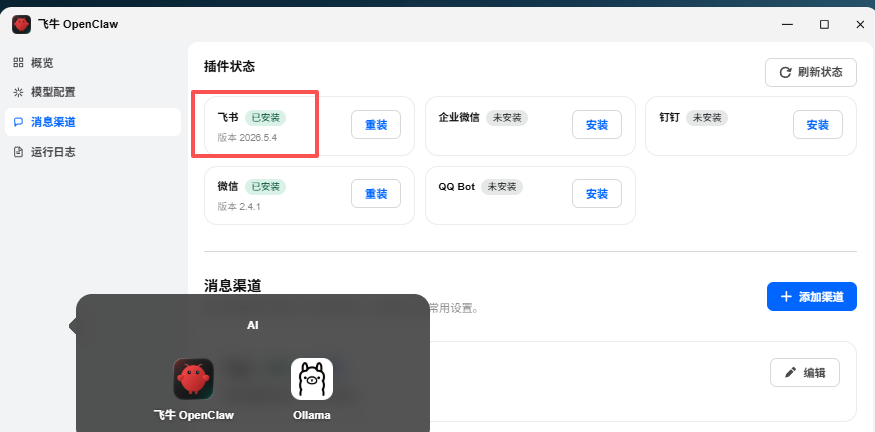Click the plus icon in 添加渠道
The width and height of the screenshot is (875, 432).
(x=786, y=296)
